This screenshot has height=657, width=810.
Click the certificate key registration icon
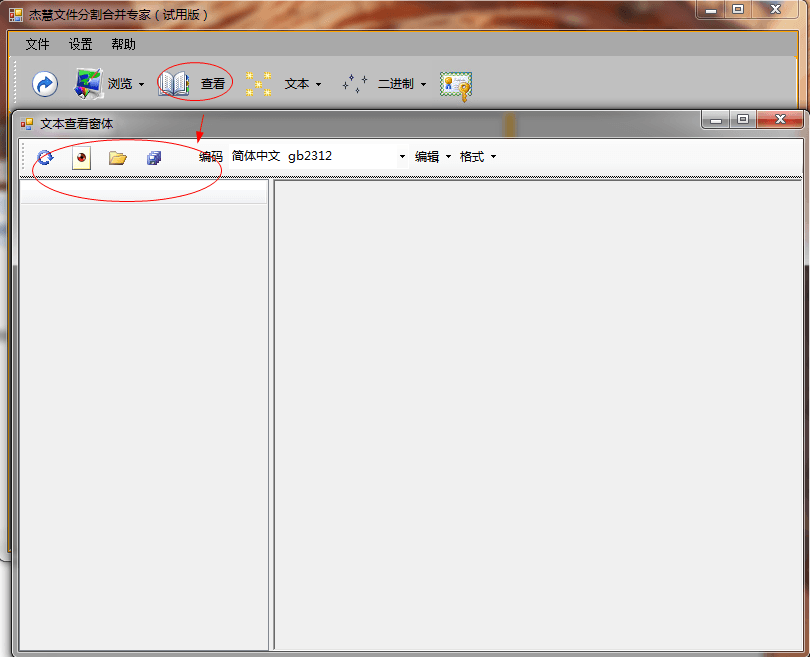click(x=456, y=85)
